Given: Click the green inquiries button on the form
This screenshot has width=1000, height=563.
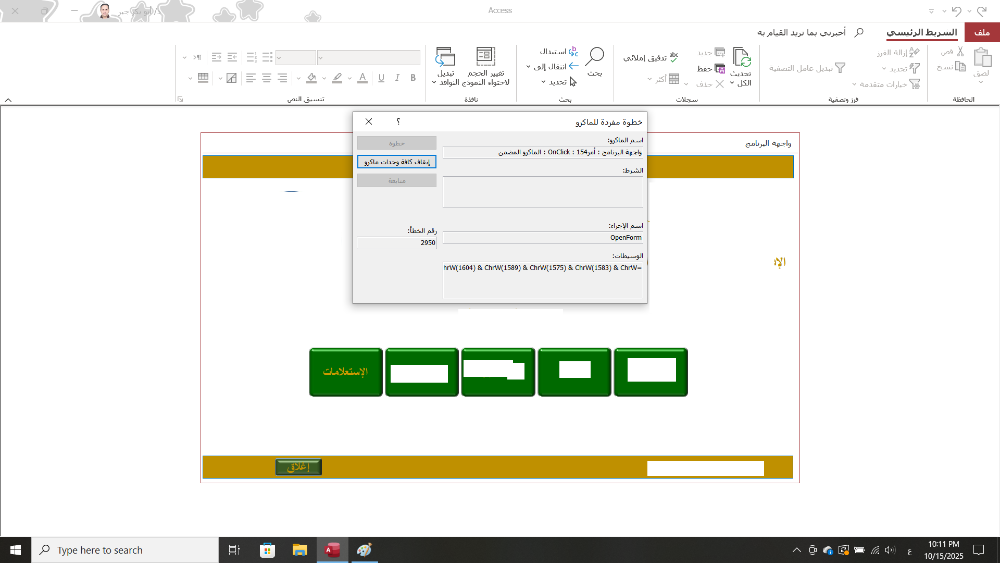Looking at the screenshot, I should click(x=345, y=372).
